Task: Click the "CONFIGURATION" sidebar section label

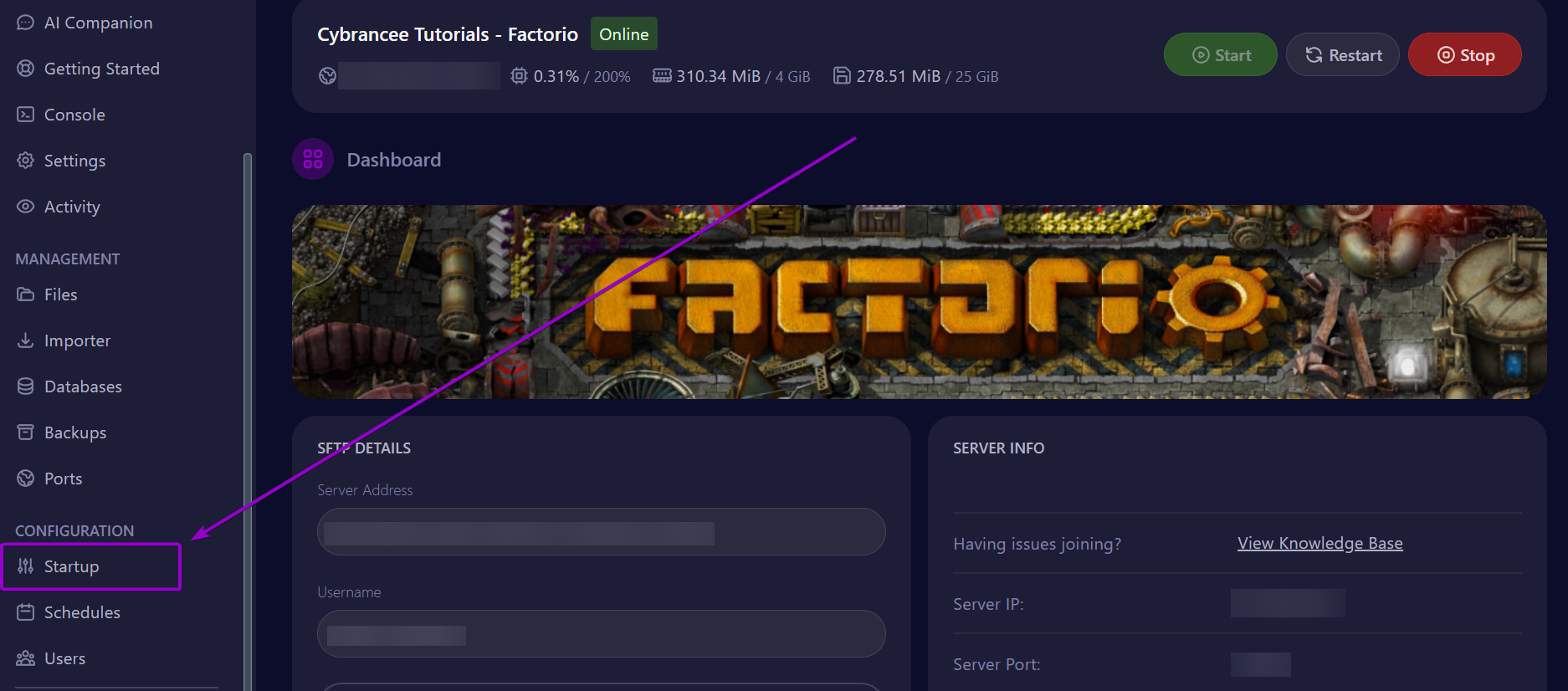Action: [74, 531]
